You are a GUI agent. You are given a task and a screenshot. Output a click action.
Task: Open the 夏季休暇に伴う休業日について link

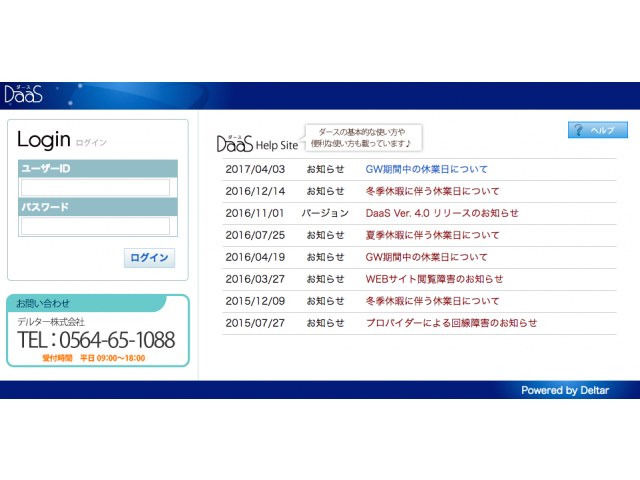click(433, 235)
